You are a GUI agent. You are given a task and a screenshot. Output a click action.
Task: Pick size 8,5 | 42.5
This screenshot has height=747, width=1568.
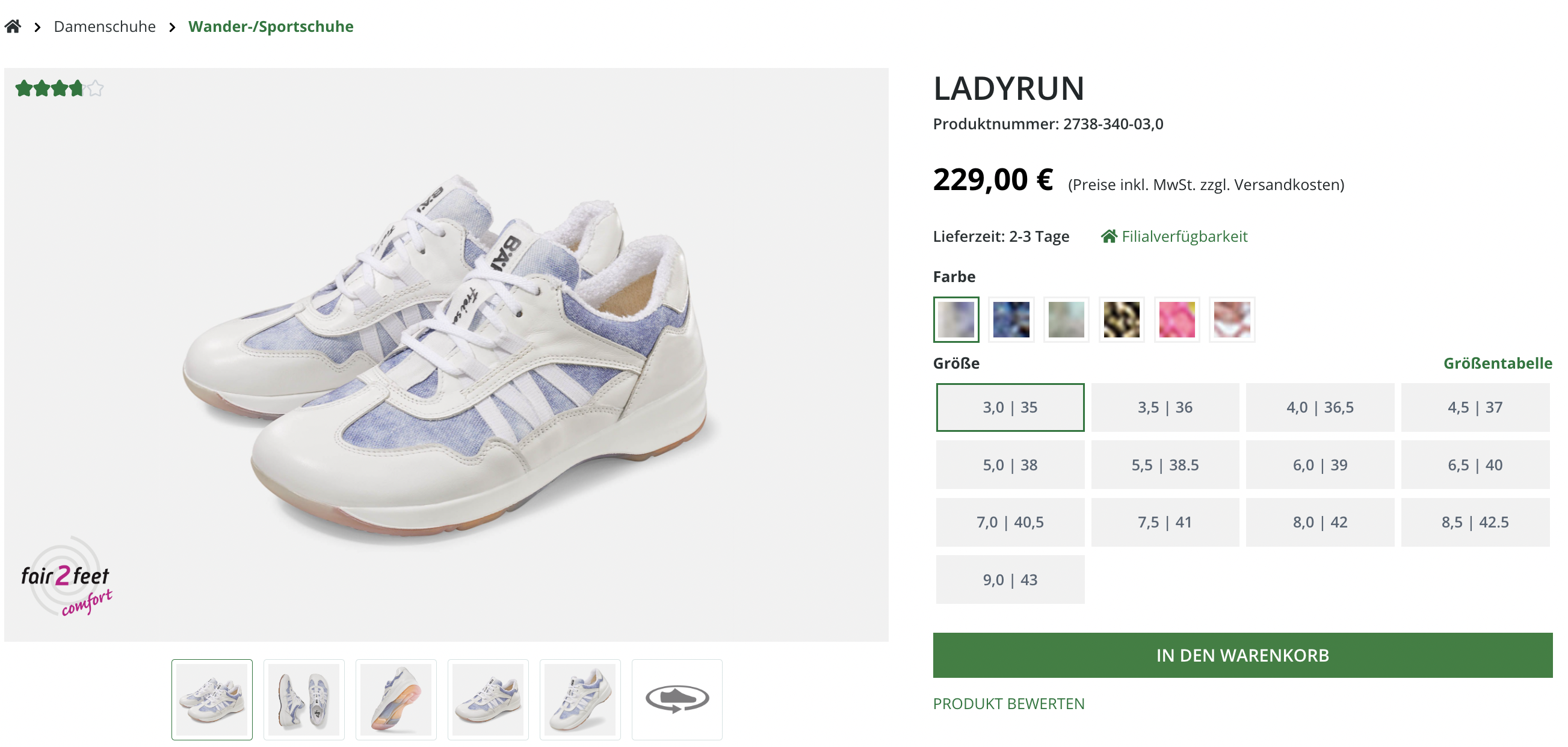point(1474,522)
